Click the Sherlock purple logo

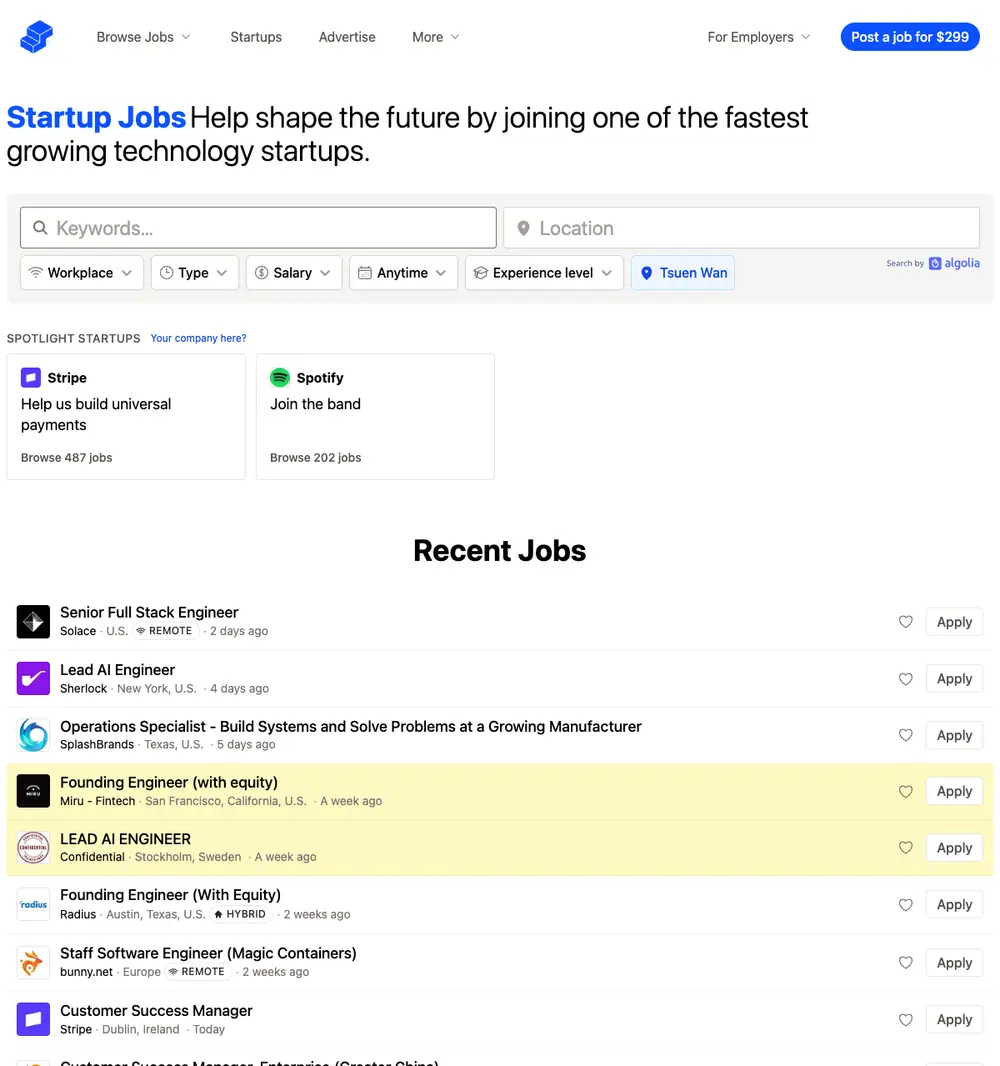coord(33,678)
